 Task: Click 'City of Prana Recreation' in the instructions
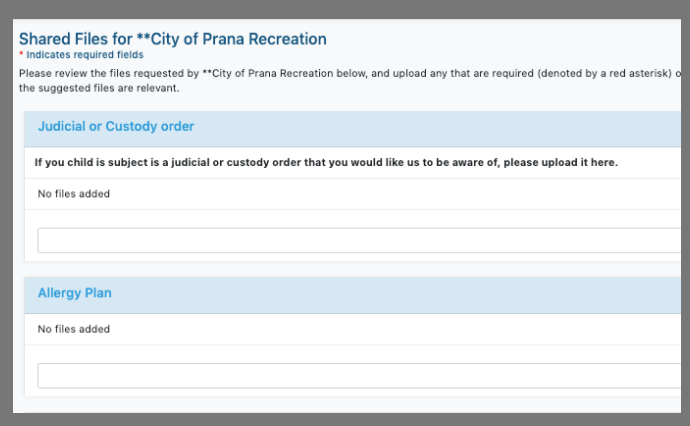coord(275,74)
